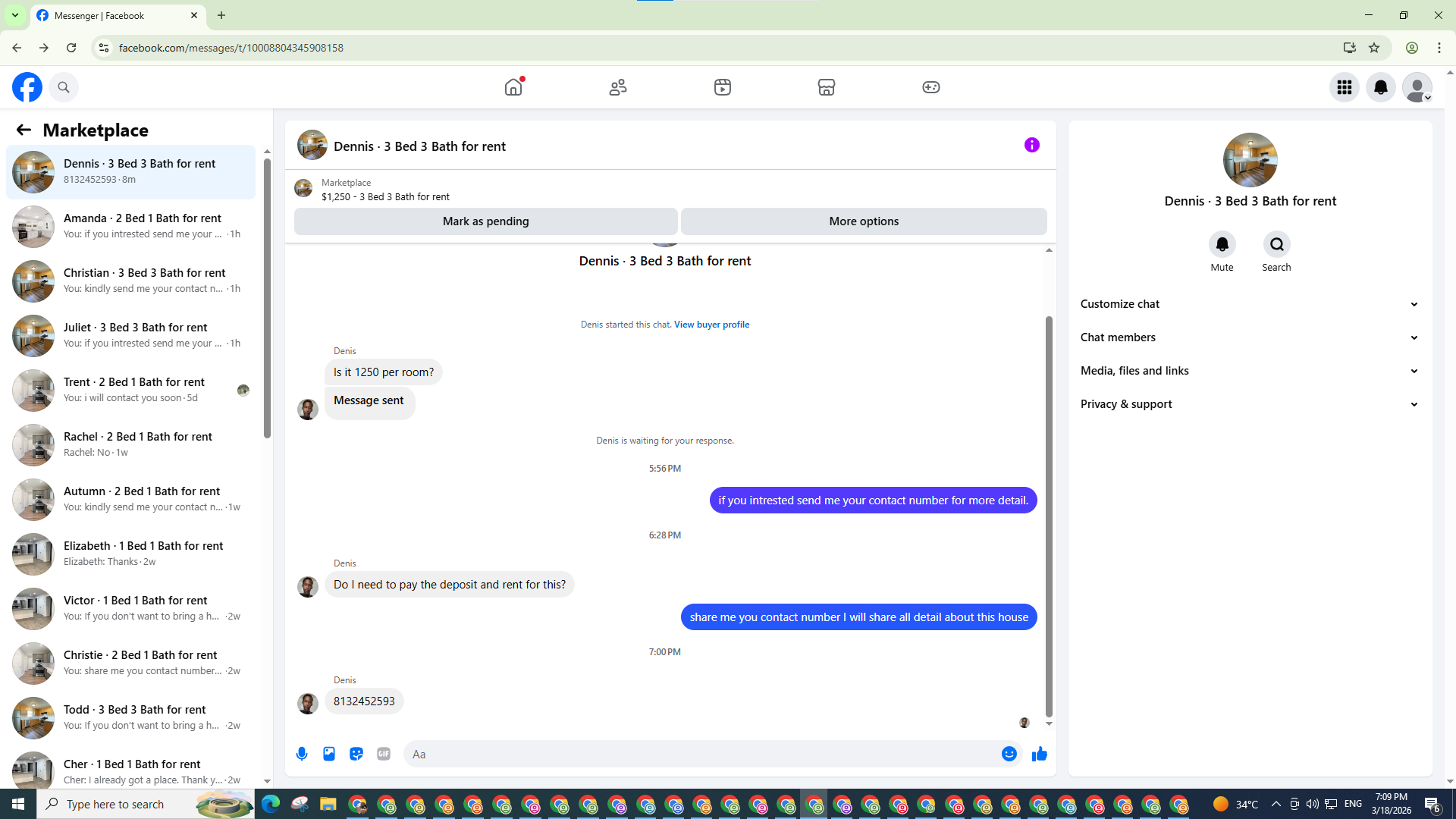Screen dimensions: 1456x819
Task: Expand the Privacy & support section
Action: point(1249,404)
